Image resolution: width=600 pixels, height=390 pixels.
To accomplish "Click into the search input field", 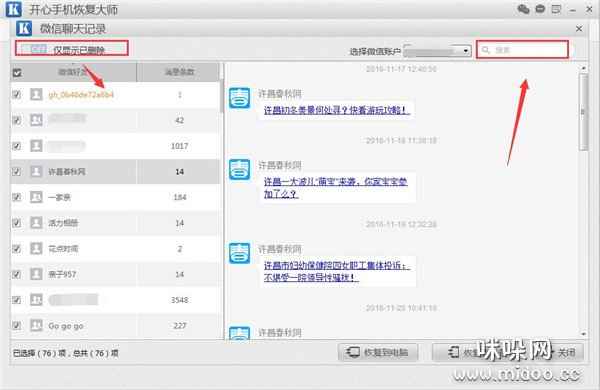I will [x=522, y=50].
